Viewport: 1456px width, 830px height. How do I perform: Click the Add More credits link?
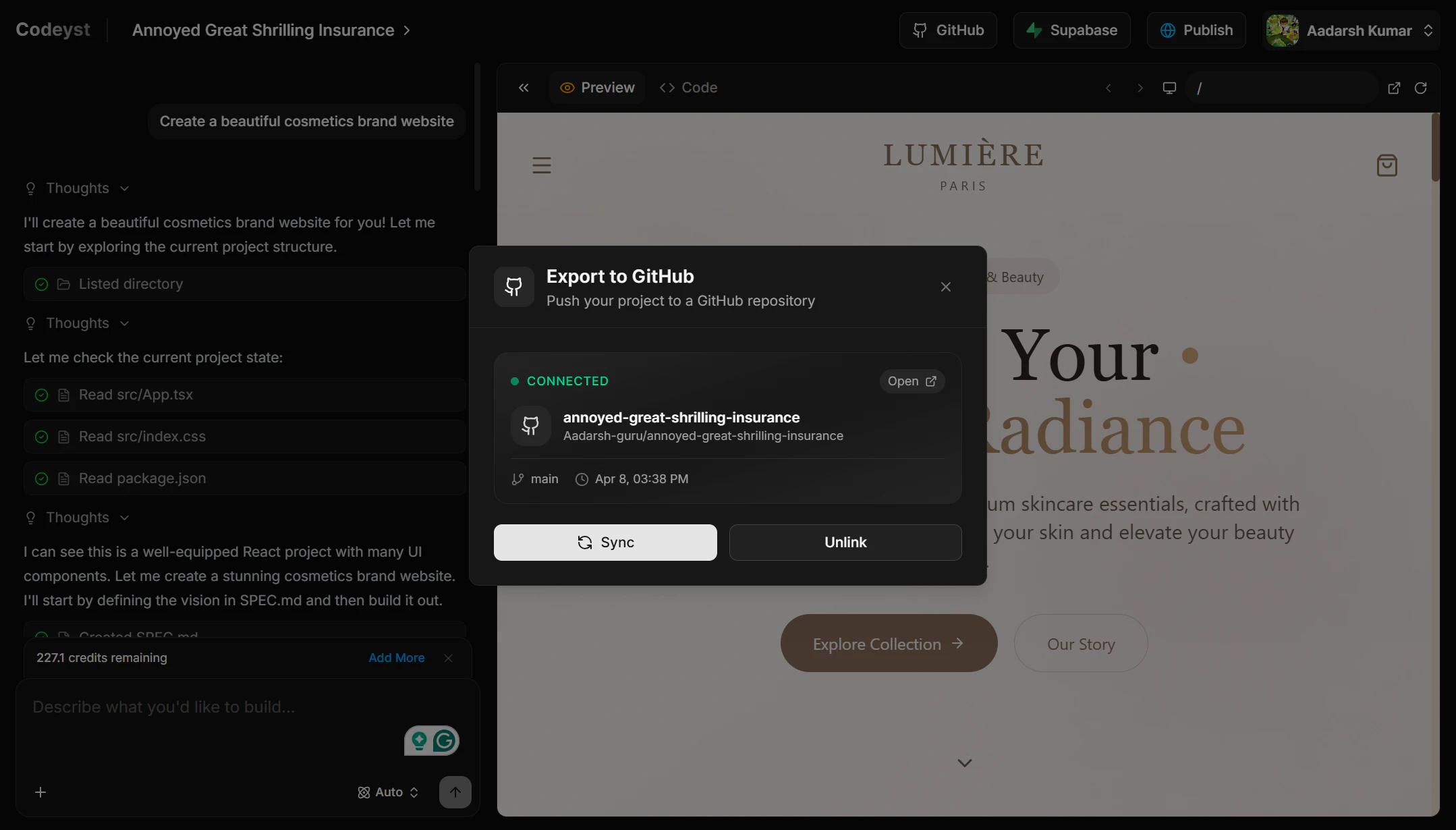tap(397, 658)
